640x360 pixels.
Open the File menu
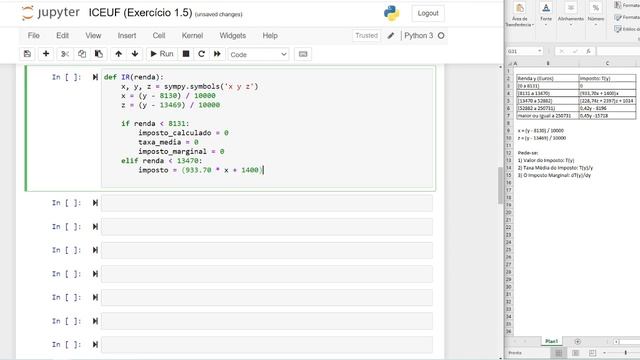[33, 36]
